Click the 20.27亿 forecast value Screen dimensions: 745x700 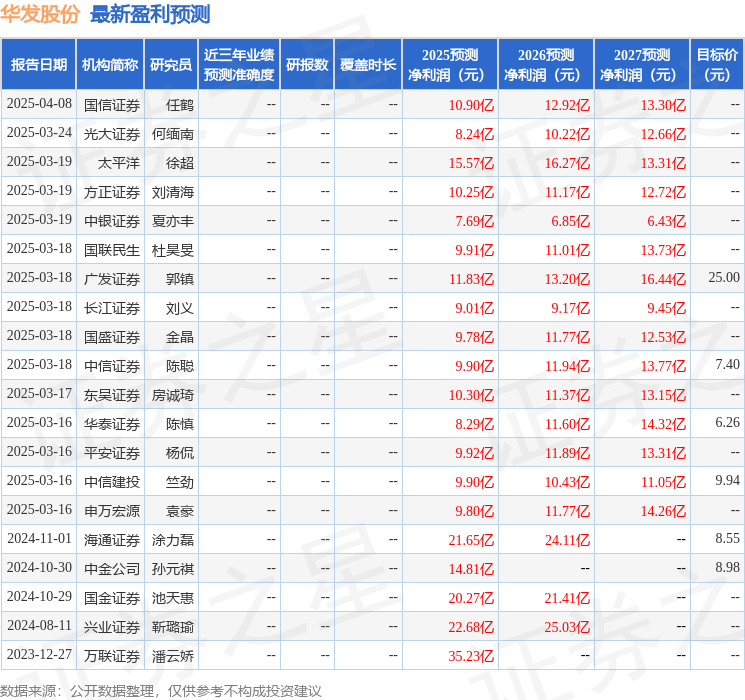click(471, 598)
